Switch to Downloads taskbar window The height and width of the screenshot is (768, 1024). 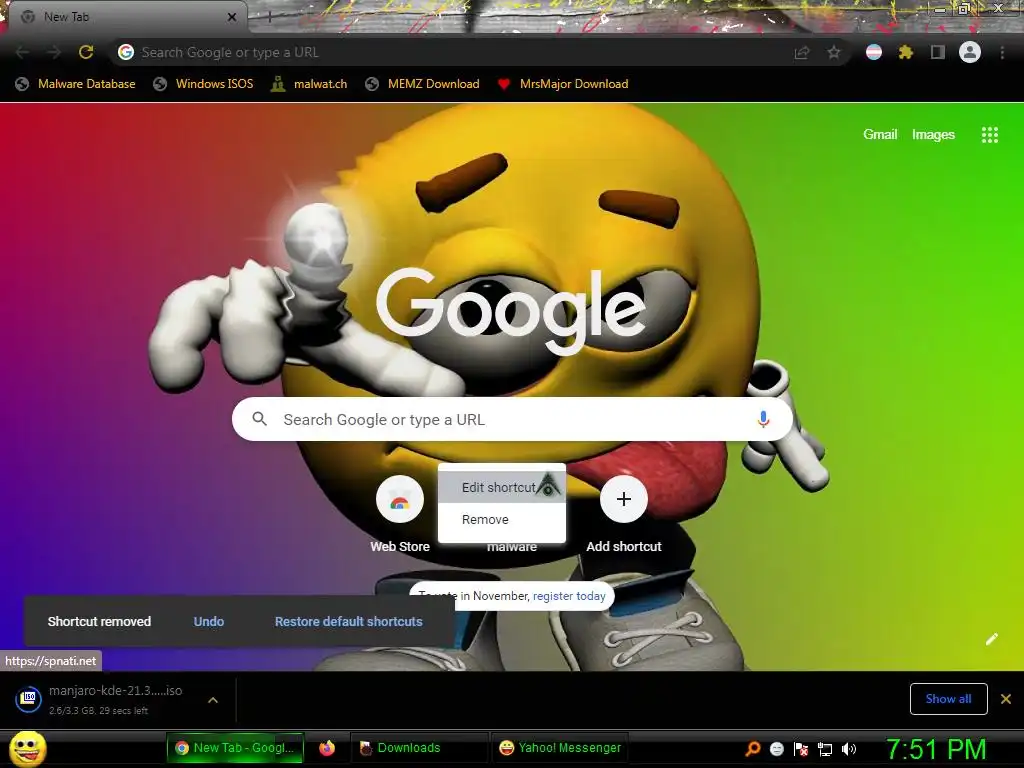pyautogui.click(x=419, y=748)
